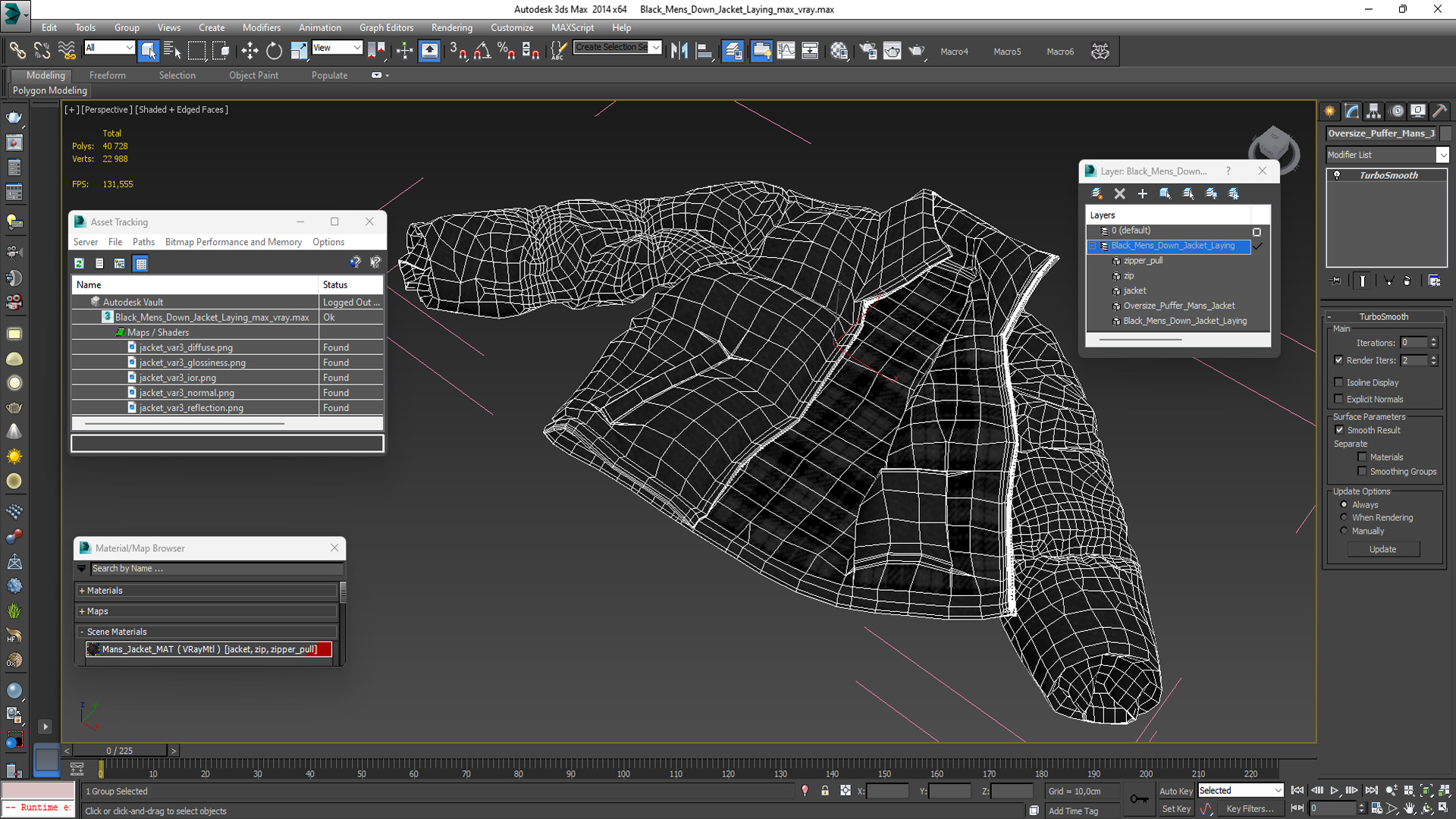Open Key Filters dialog
This screenshot has height=819, width=1456.
click(1250, 808)
